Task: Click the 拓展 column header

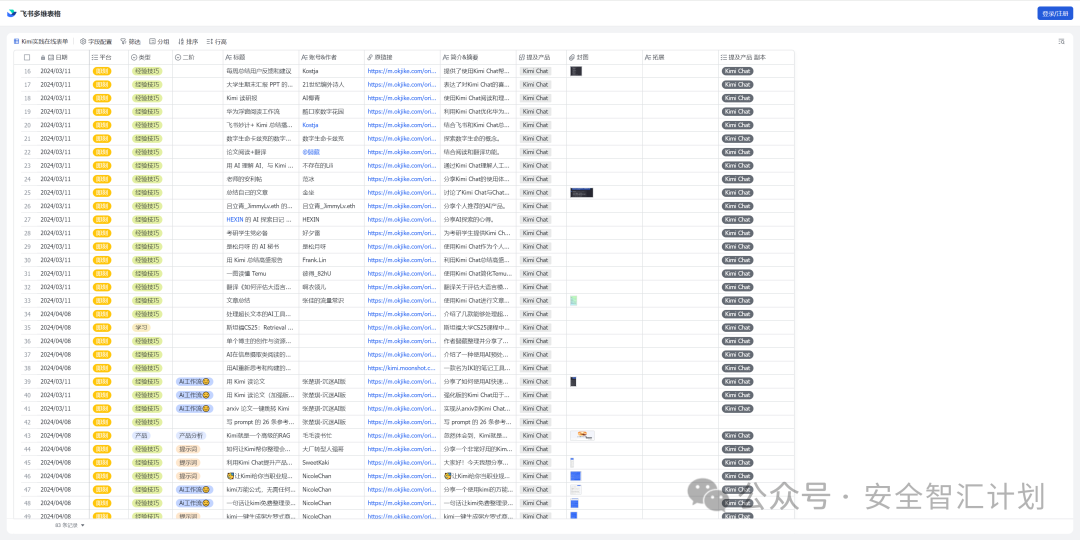Action: (x=680, y=57)
